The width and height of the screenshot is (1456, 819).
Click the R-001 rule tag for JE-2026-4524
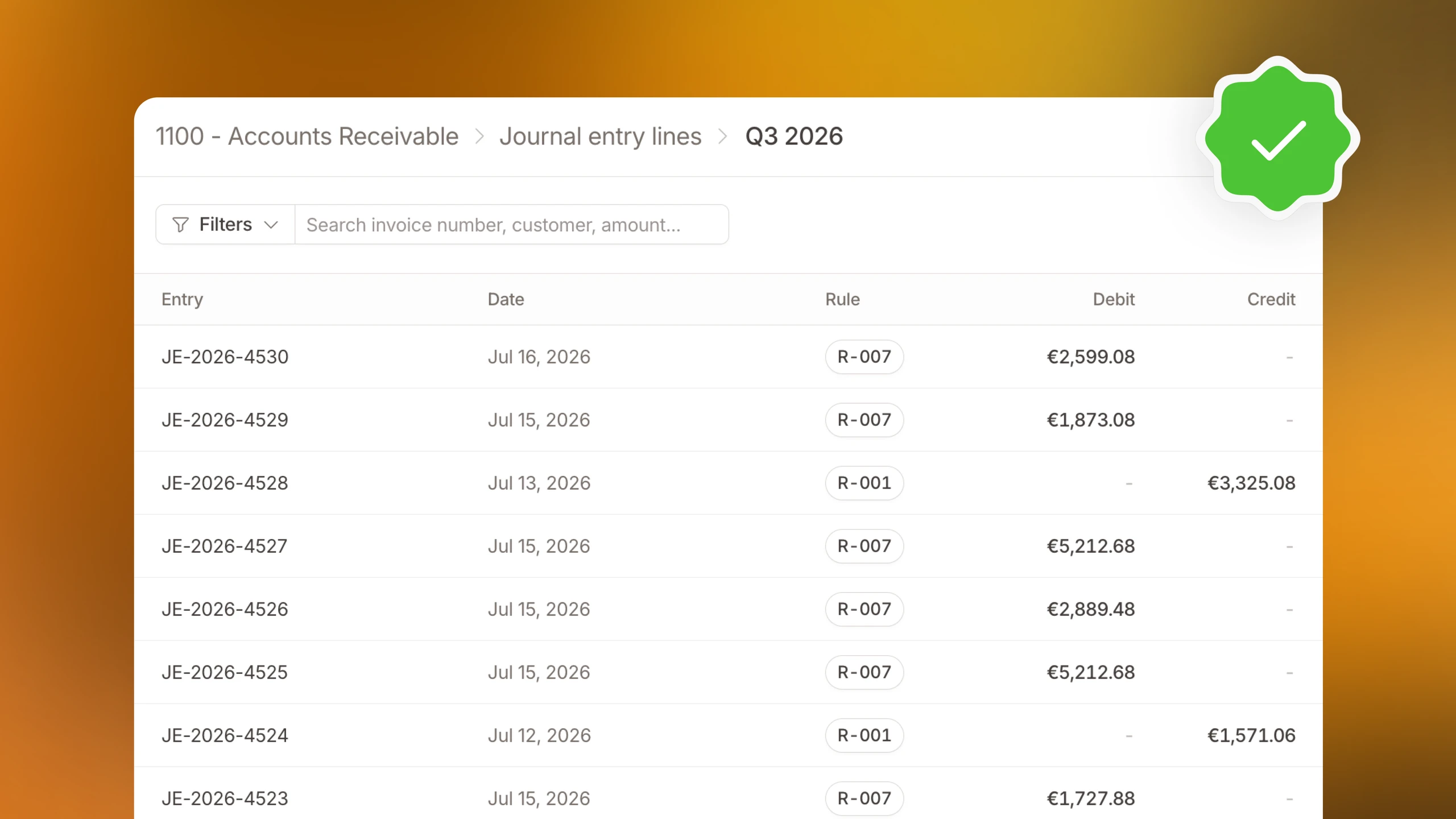coord(864,735)
